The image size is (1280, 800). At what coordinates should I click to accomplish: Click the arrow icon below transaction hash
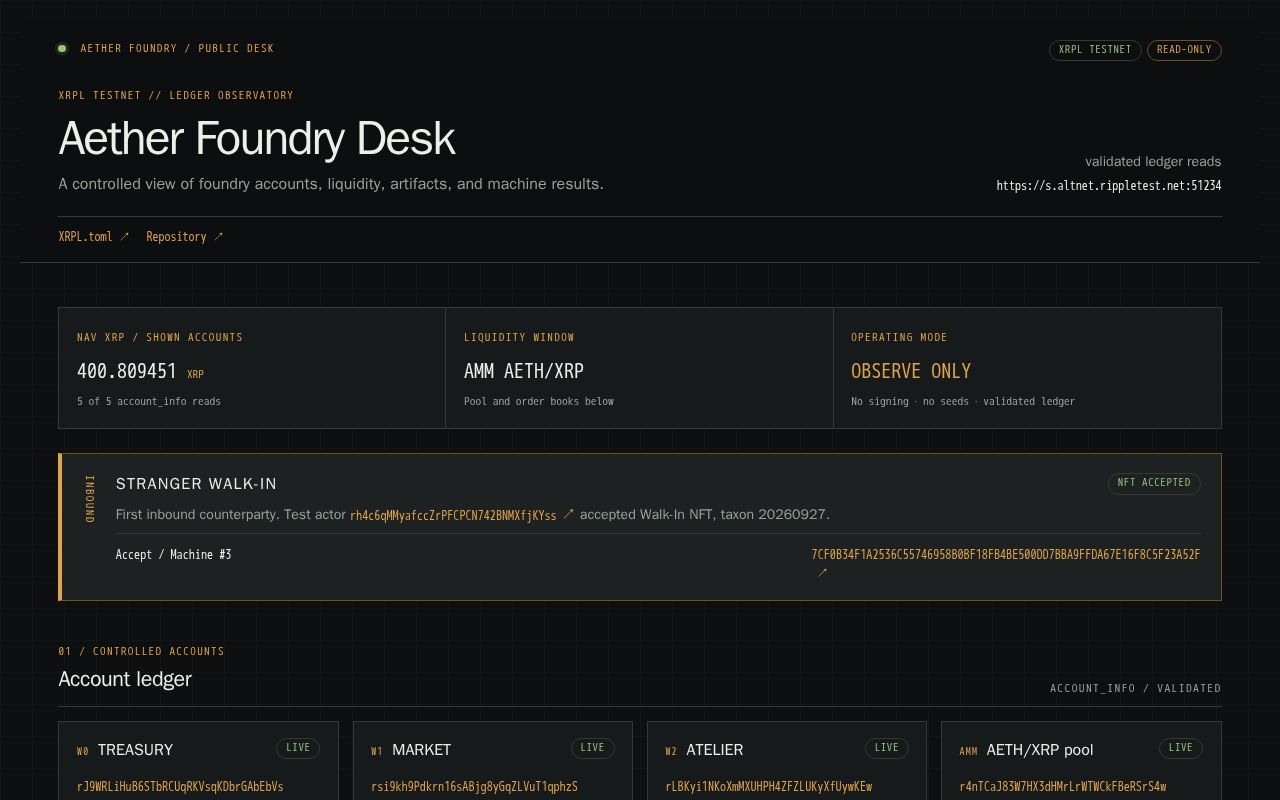click(x=822, y=573)
